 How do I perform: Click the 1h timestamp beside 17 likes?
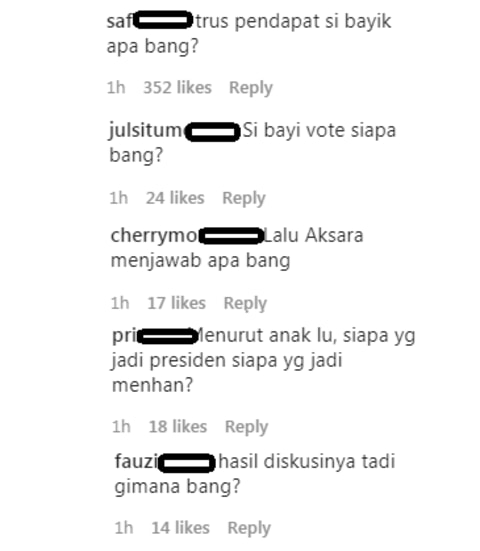120,303
